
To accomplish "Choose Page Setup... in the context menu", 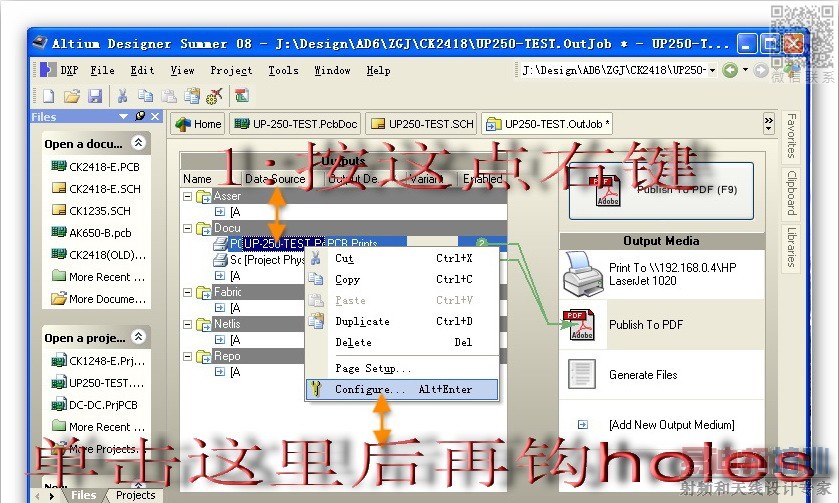I will (x=402, y=368).
